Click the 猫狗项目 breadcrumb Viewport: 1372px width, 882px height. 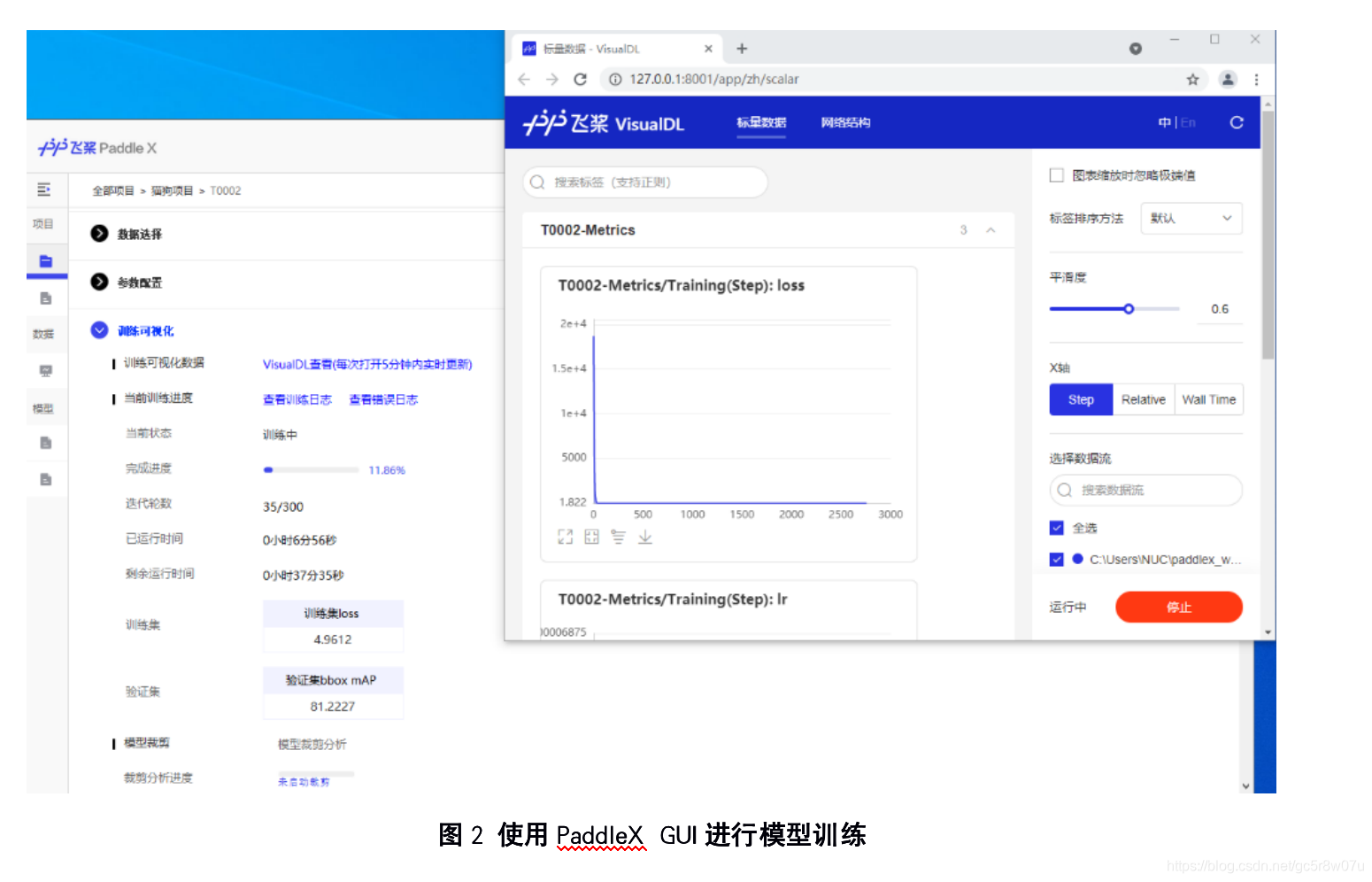[172, 190]
